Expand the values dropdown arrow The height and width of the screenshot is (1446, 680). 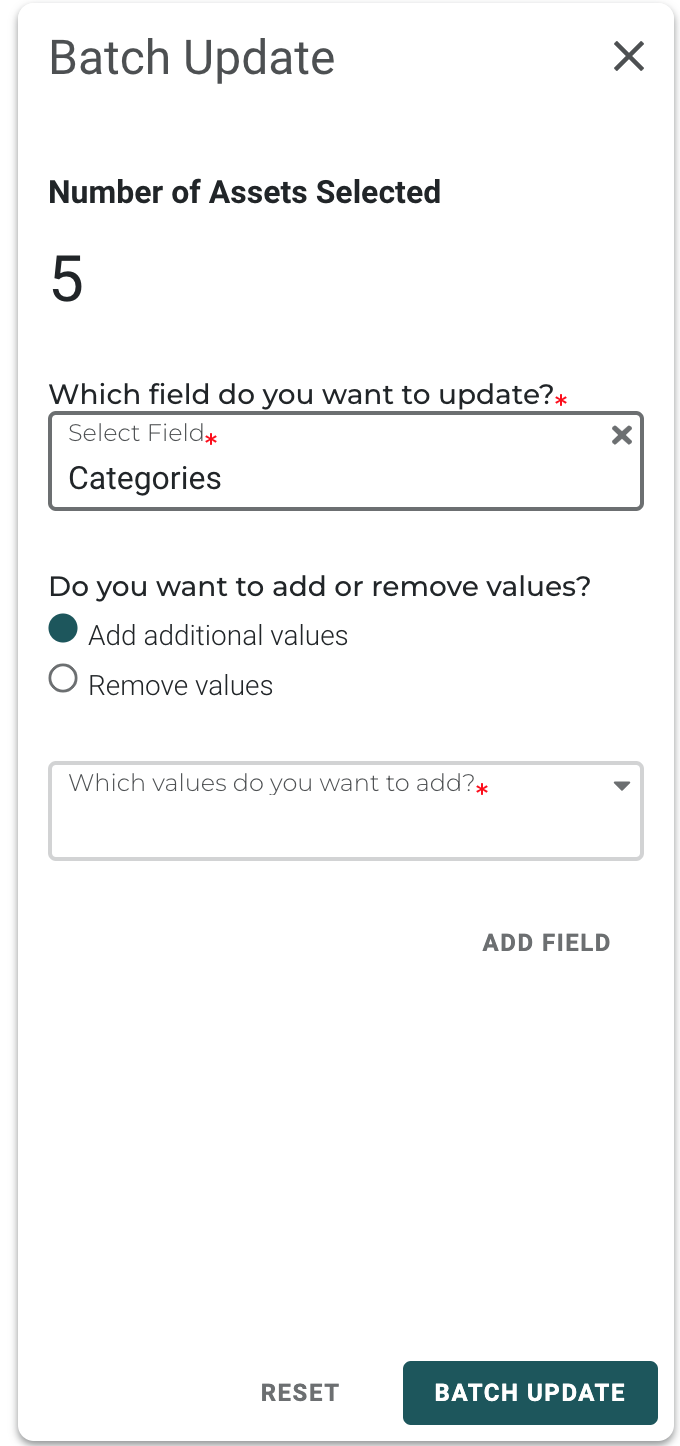(x=622, y=786)
